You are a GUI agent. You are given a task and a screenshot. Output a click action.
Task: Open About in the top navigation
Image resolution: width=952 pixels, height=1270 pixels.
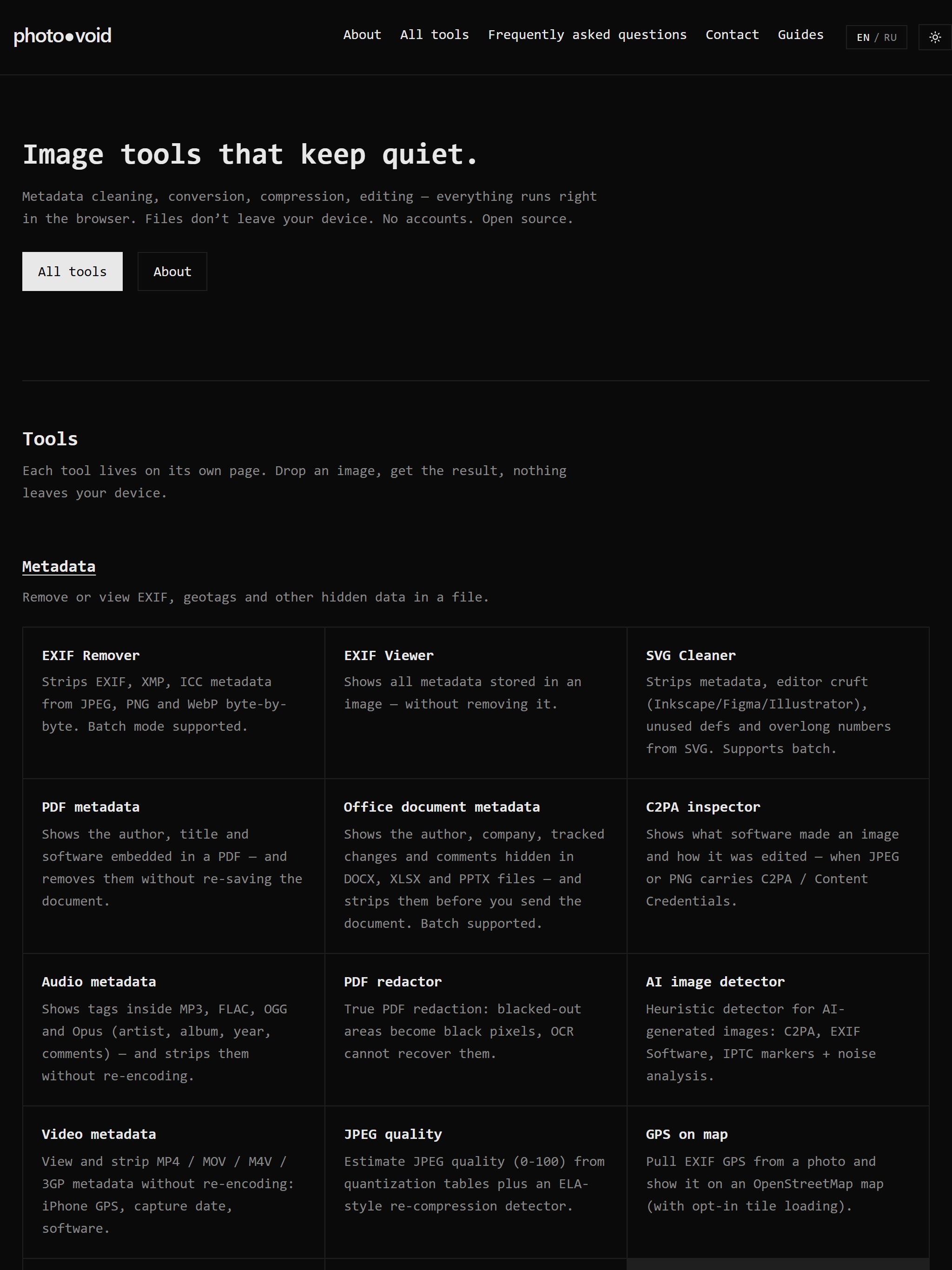(x=362, y=35)
